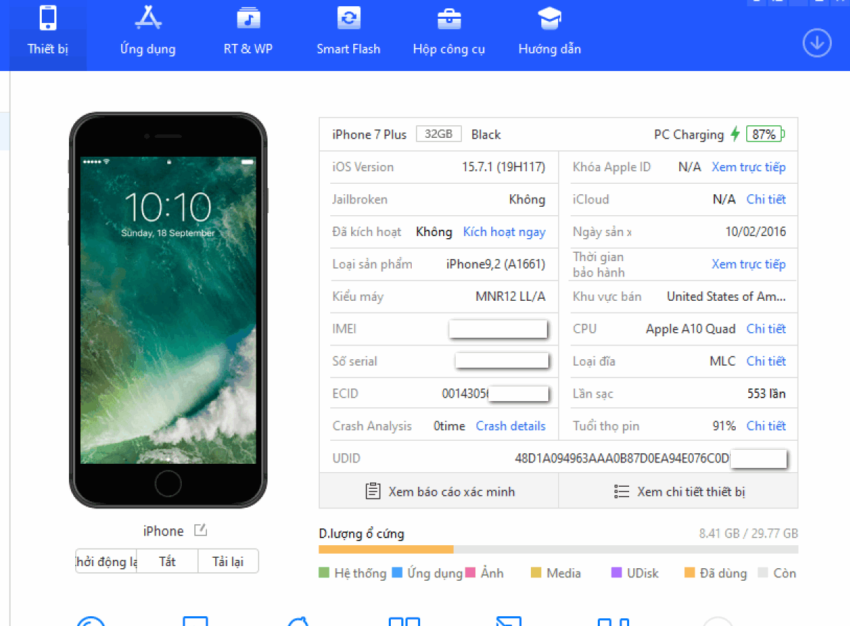Click the circular download arrow icon top-right

coord(817,43)
